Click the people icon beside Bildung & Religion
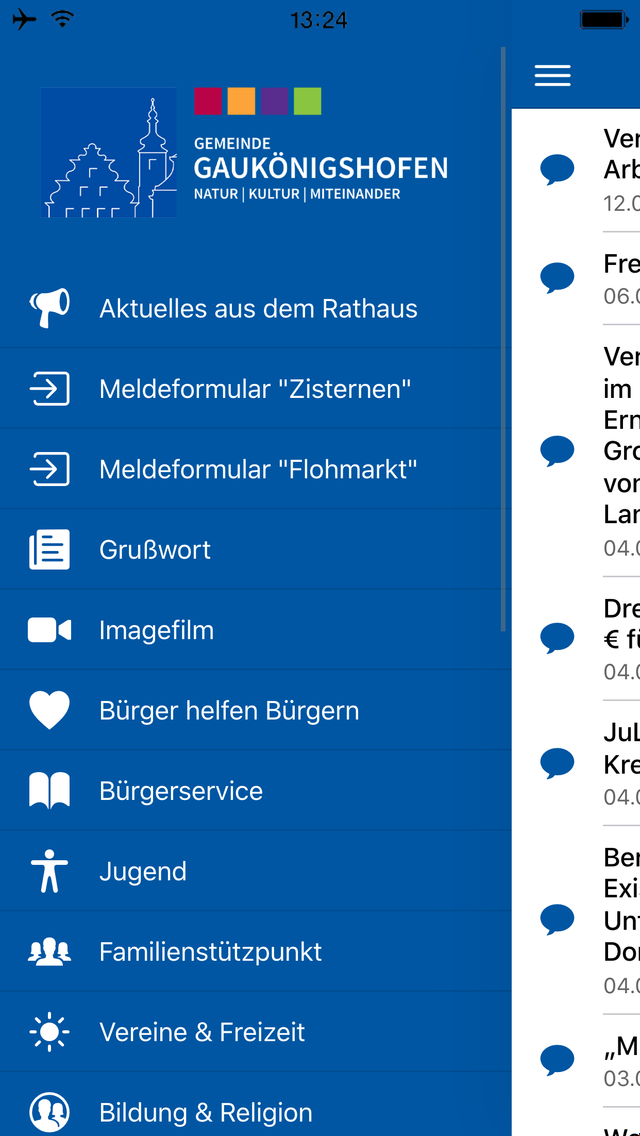 [x=49, y=1112]
